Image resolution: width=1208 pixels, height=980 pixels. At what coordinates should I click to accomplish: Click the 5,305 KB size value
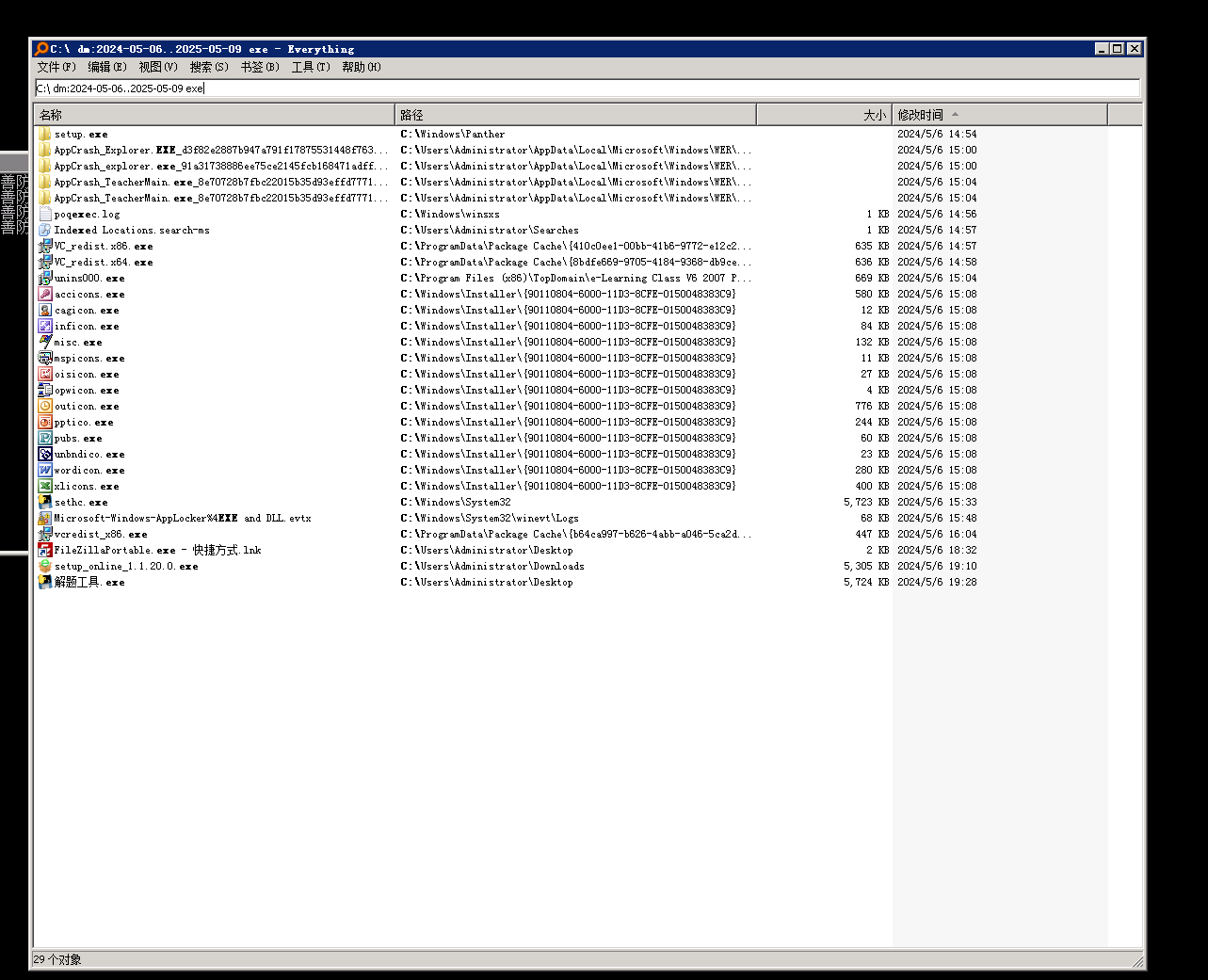[866, 567]
